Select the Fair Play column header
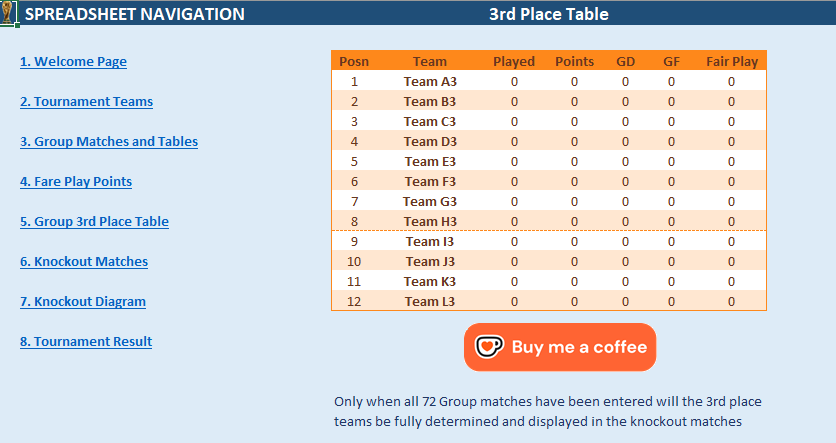Viewport: 836px width, 443px height. (x=731, y=61)
